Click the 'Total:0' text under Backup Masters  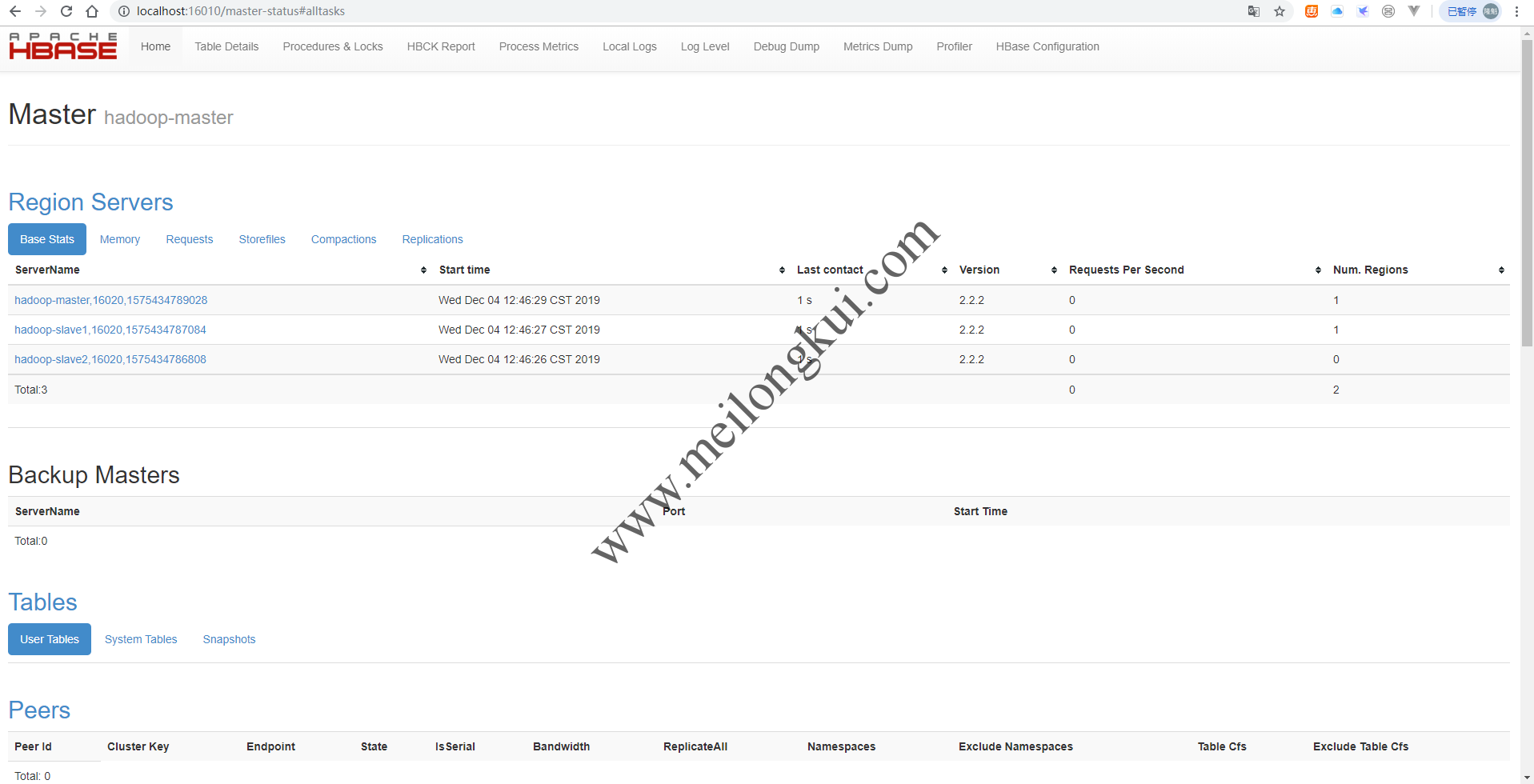(31, 541)
